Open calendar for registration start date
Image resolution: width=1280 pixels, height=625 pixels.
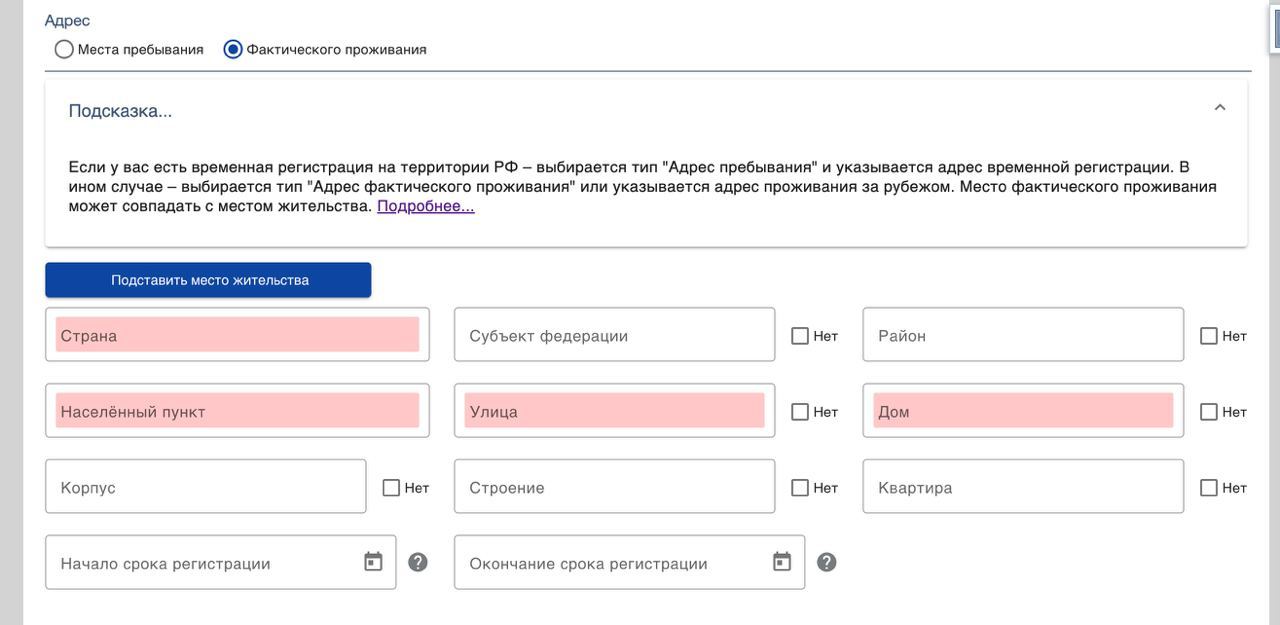(x=373, y=562)
